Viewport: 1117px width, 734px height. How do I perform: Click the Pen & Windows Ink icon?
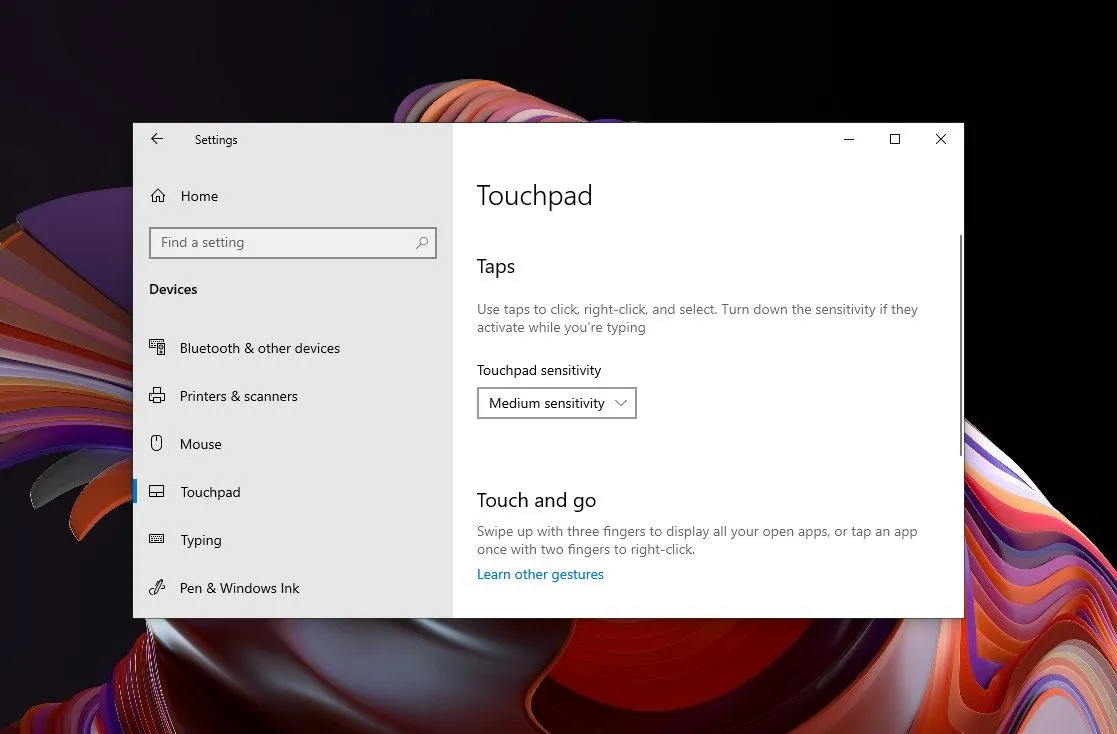(157, 588)
